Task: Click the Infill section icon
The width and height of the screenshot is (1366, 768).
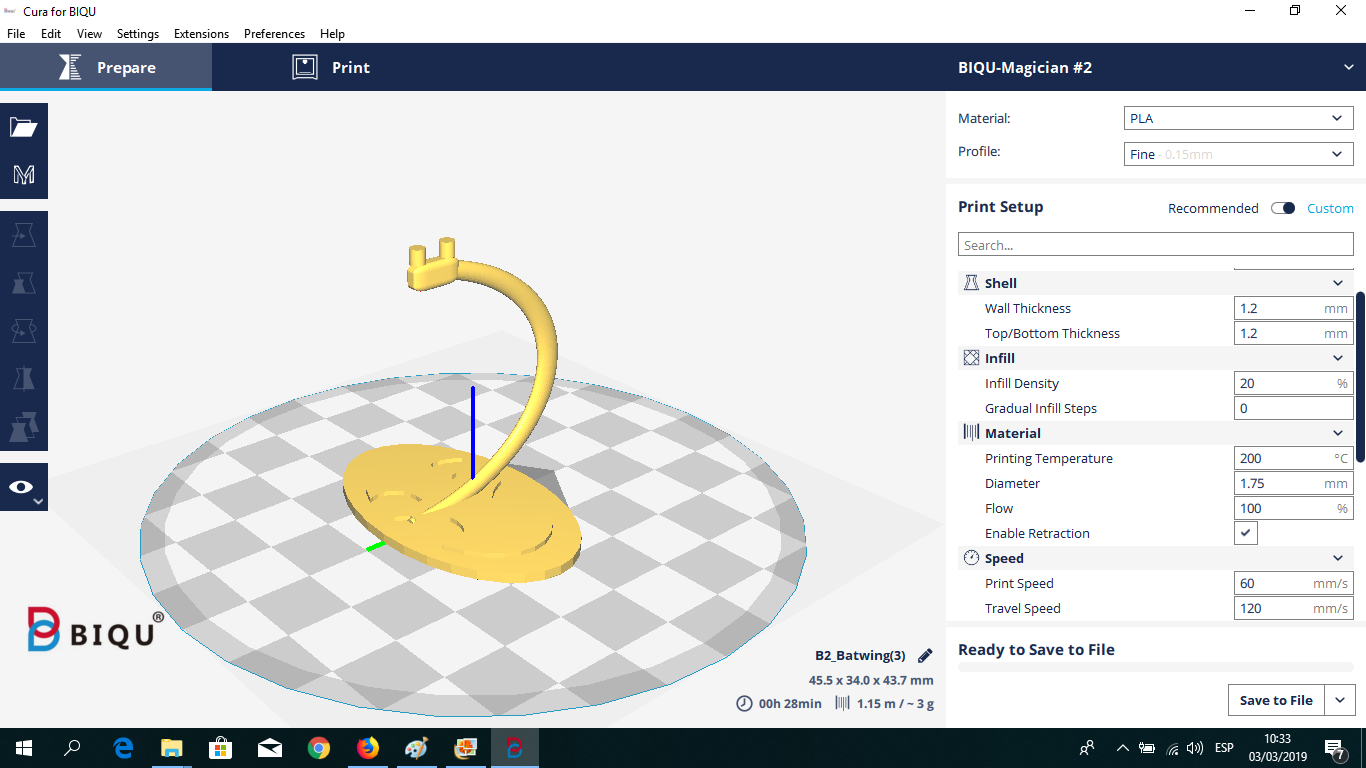Action: pos(971,358)
